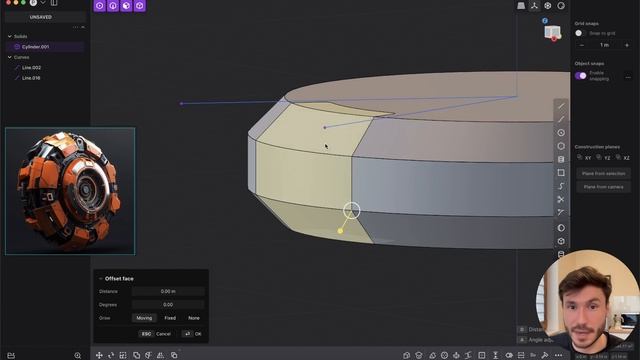The width and height of the screenshot is (640, 360).
Task: Click the Degrees input field
Action: [168, 305]
